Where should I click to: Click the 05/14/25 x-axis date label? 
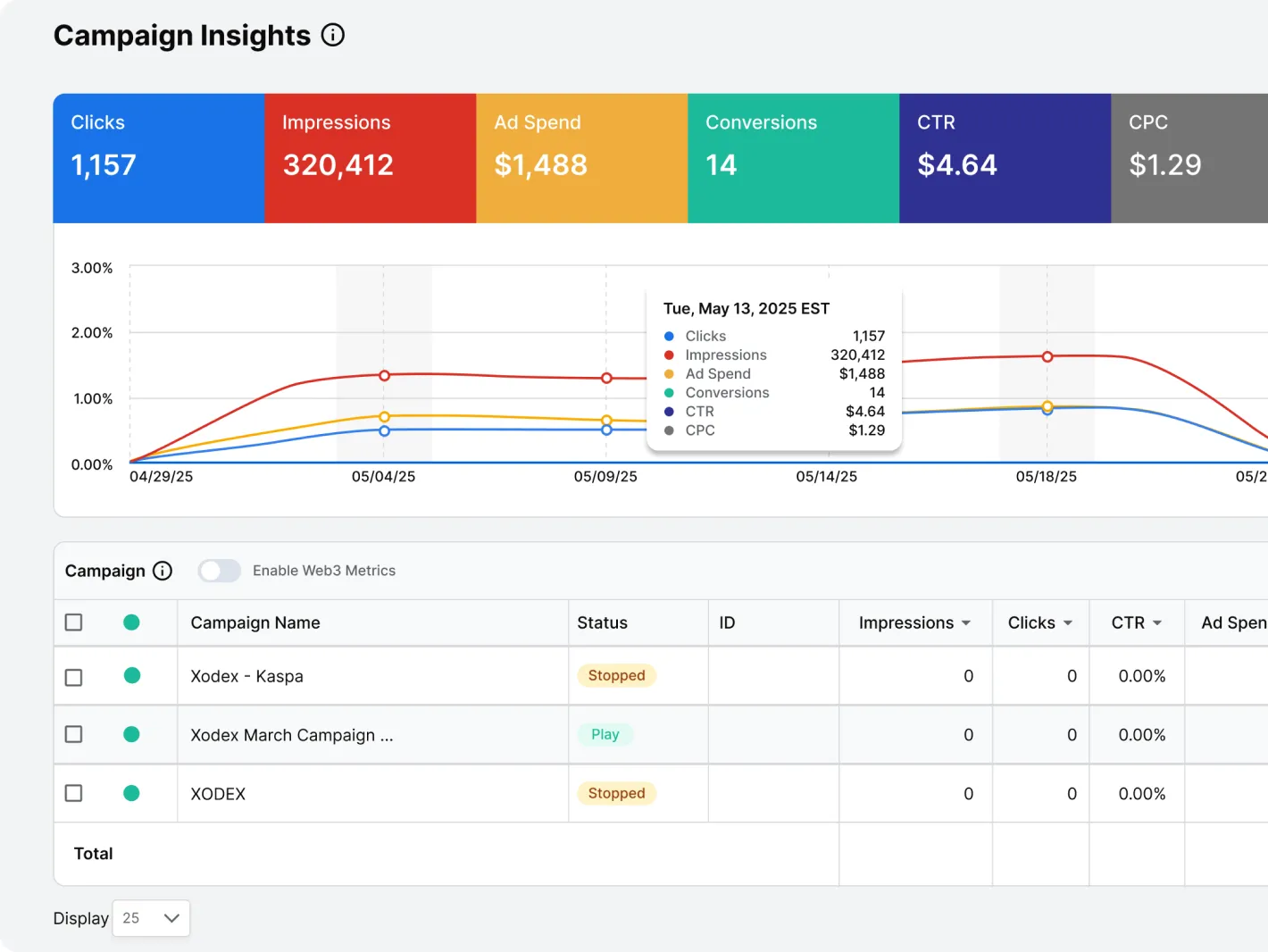[x=827, y=476]
